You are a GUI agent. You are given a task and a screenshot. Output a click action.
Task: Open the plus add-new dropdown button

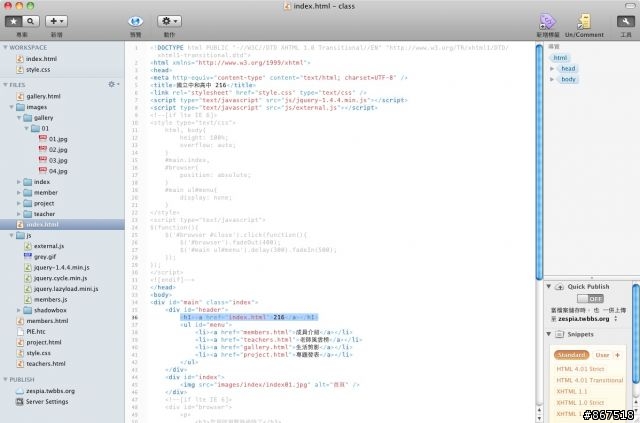[56, 21]
